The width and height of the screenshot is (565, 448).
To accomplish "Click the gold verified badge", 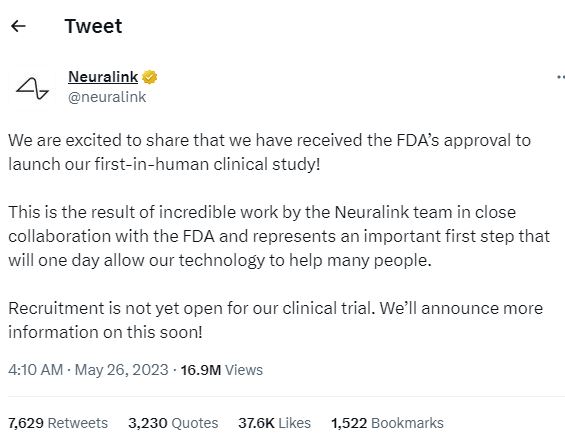I will click(150, 77).
